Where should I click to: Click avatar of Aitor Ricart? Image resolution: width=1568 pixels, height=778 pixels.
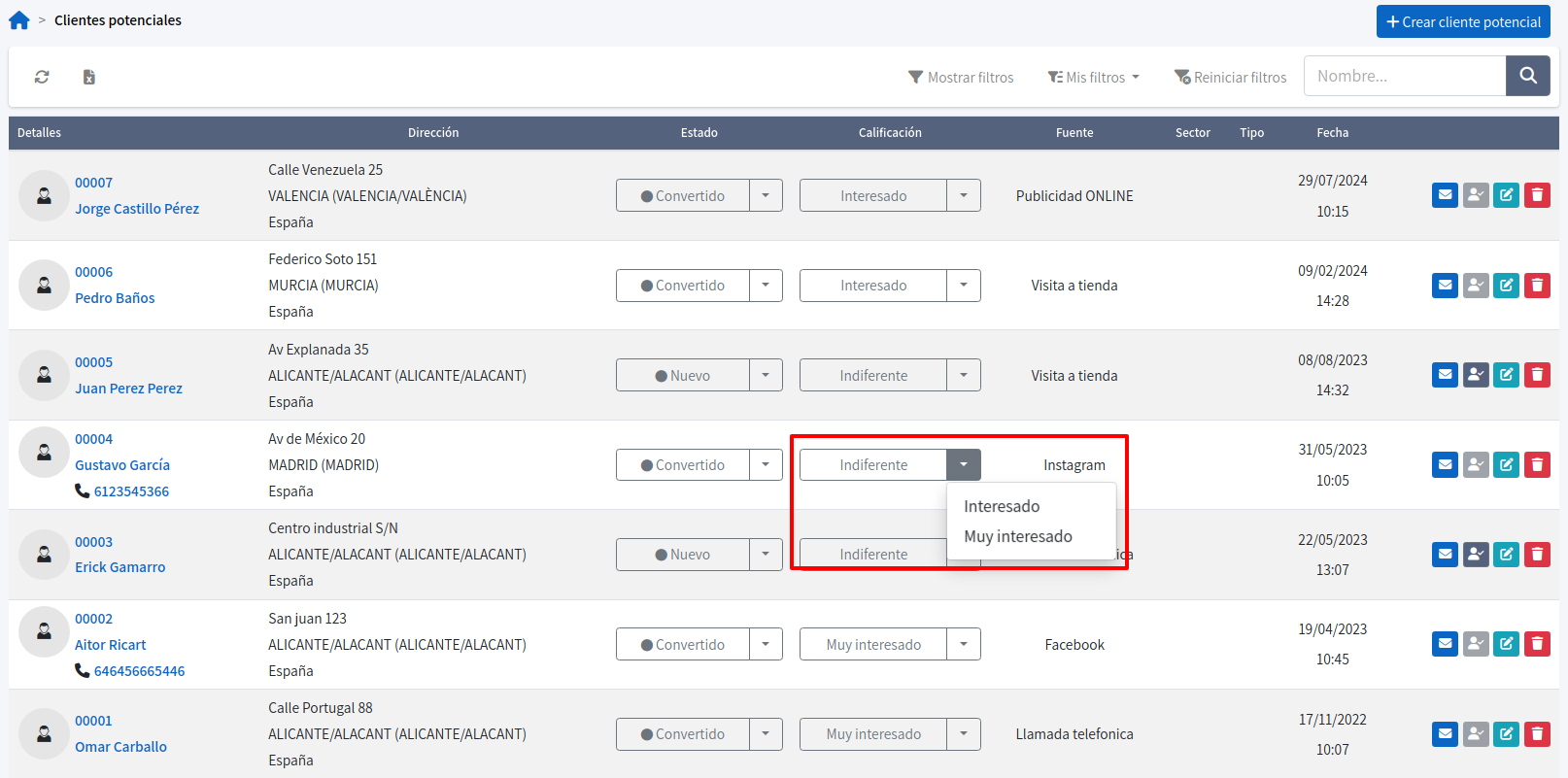[44, 631]
